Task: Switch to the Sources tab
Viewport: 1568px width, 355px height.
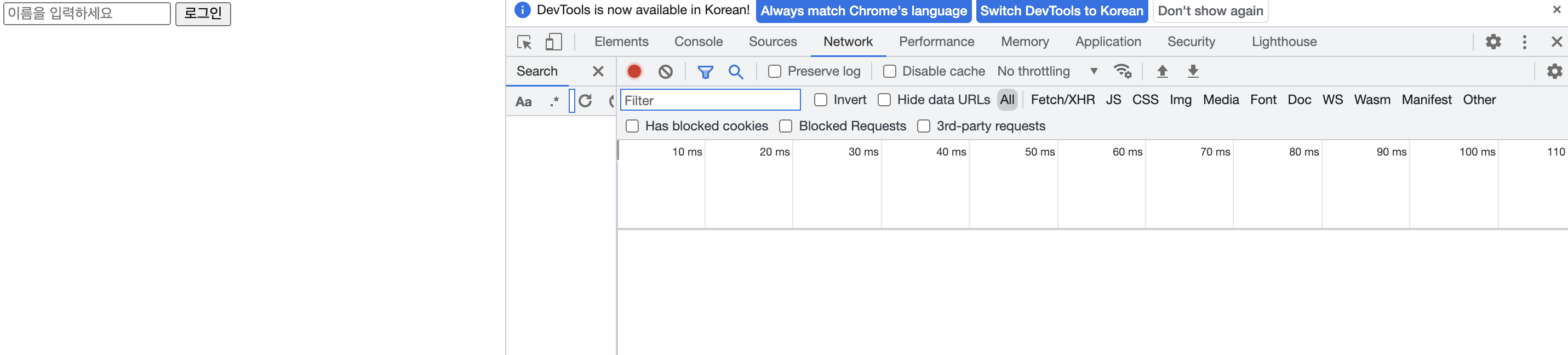Action: (772, 42)
